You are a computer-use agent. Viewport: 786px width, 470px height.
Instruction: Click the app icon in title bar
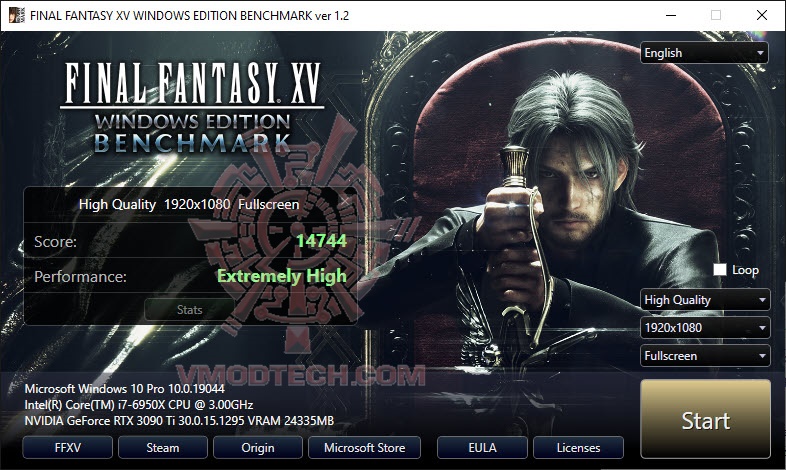(x=17, y=15)
